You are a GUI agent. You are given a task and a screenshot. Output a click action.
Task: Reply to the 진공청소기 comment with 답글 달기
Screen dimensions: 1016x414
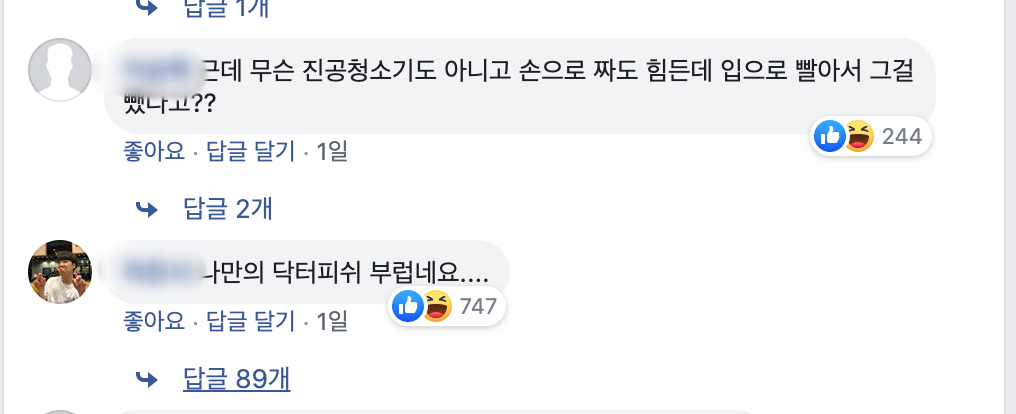tap(250, 152)
